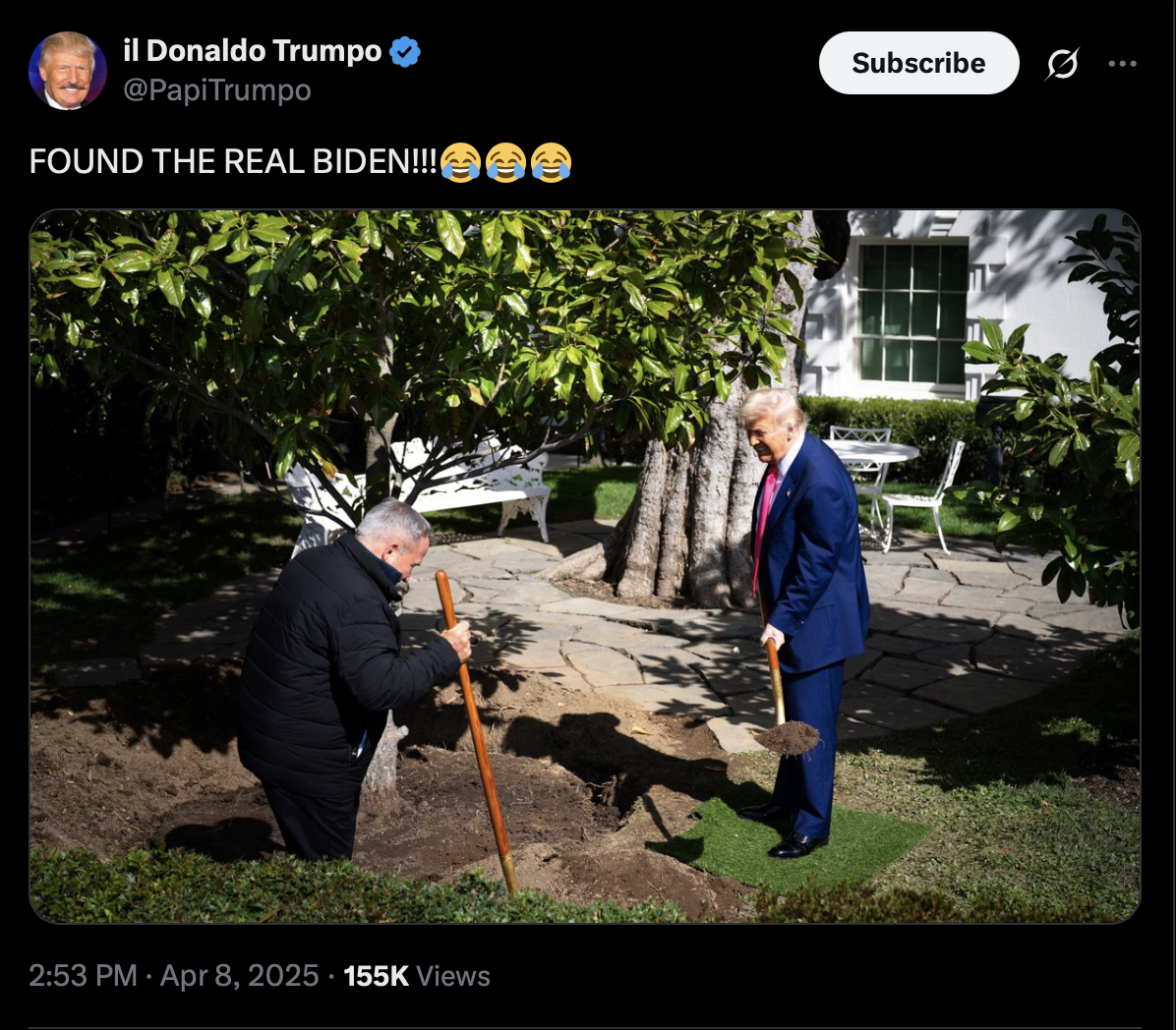Click the middle crying-laughing emoji
The image size is (1176, 1030).
(x=505, y=162)
